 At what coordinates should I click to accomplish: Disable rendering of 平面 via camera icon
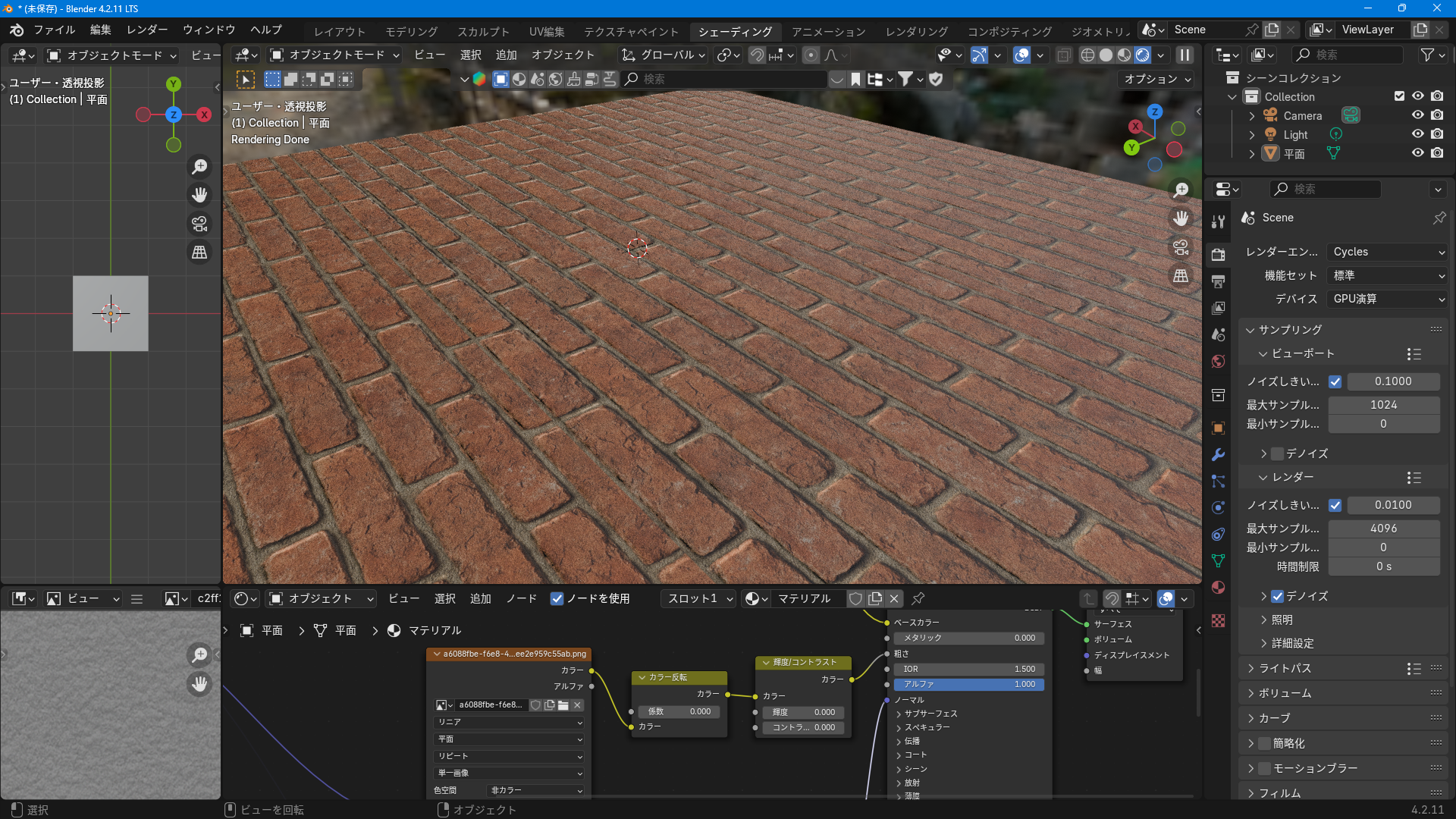pyautogui.click(x=1437, y=153)
